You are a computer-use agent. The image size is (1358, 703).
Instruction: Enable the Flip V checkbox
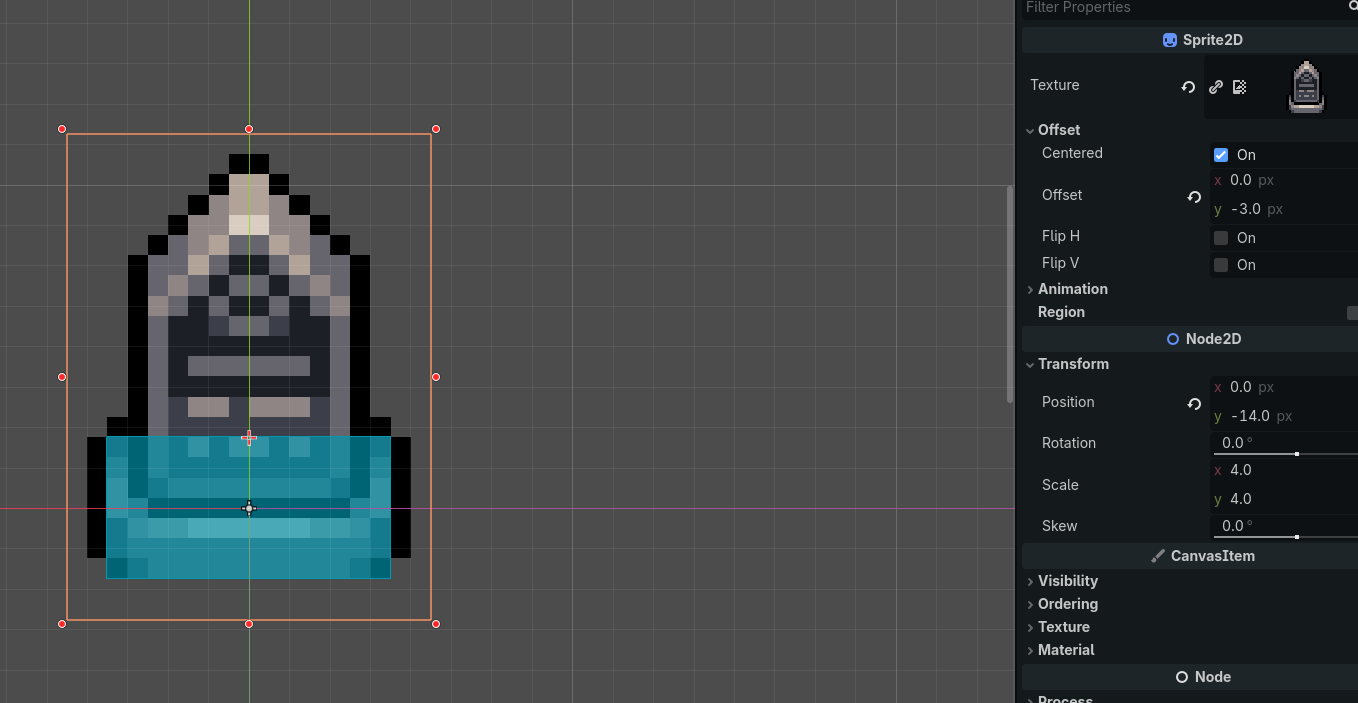(1221, 265)
